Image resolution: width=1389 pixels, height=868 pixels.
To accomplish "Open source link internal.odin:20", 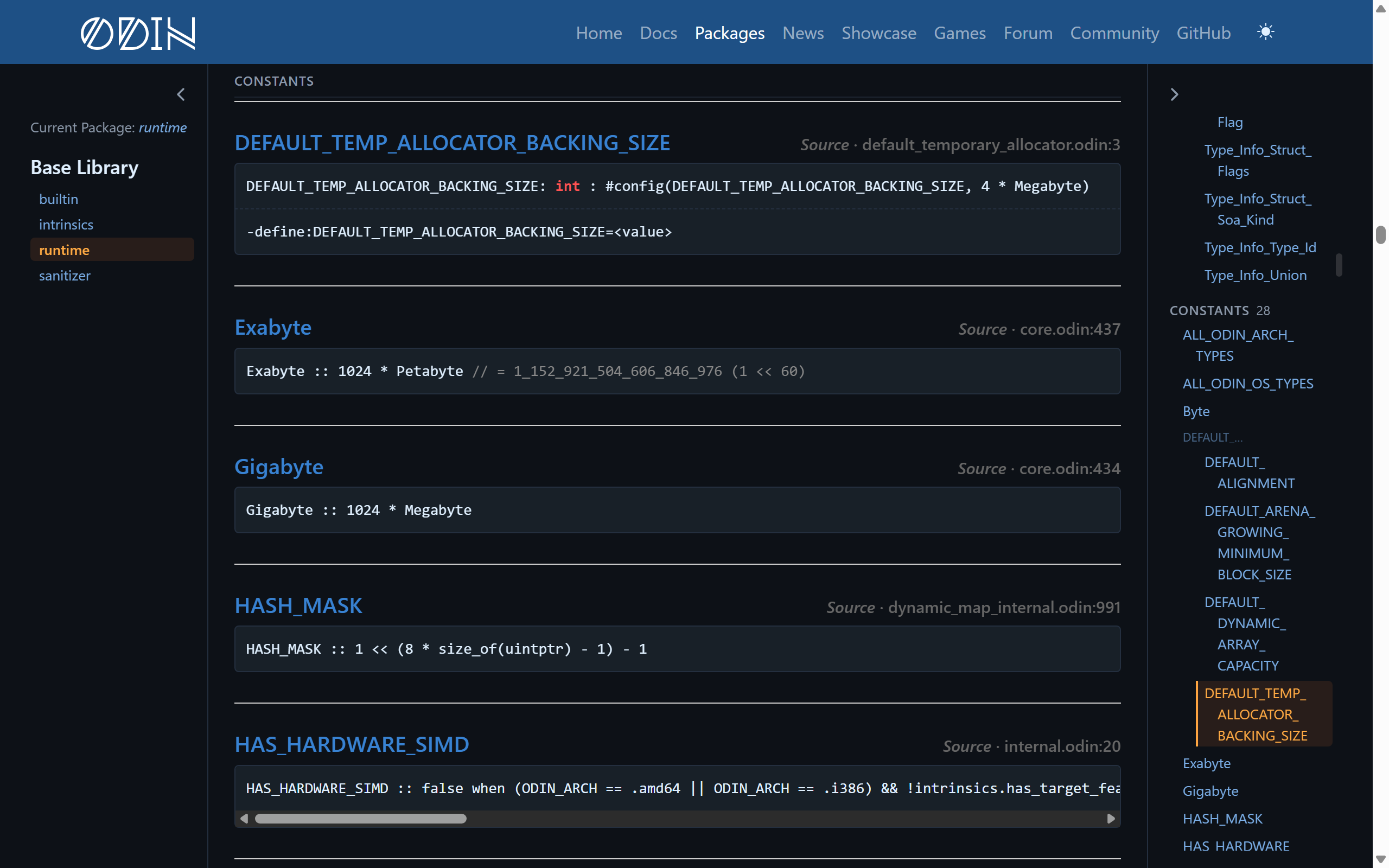I will tap(1062, 746).
